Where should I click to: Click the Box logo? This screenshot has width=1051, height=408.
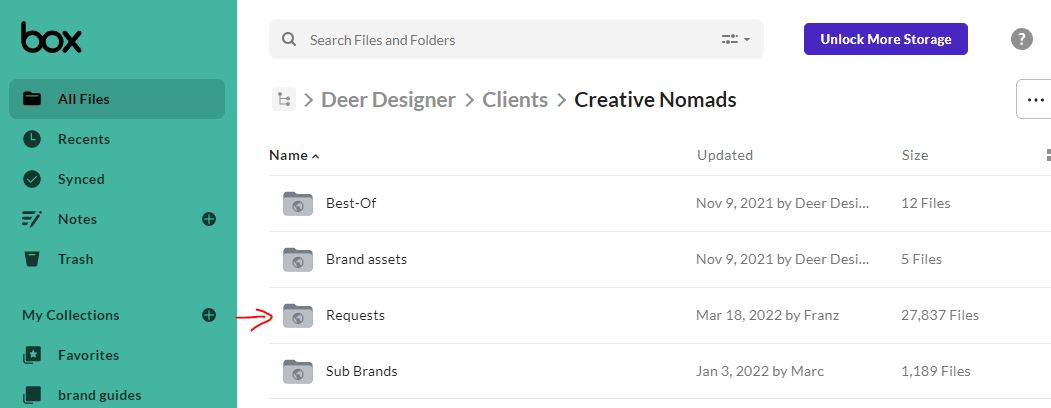click(51, 38)
